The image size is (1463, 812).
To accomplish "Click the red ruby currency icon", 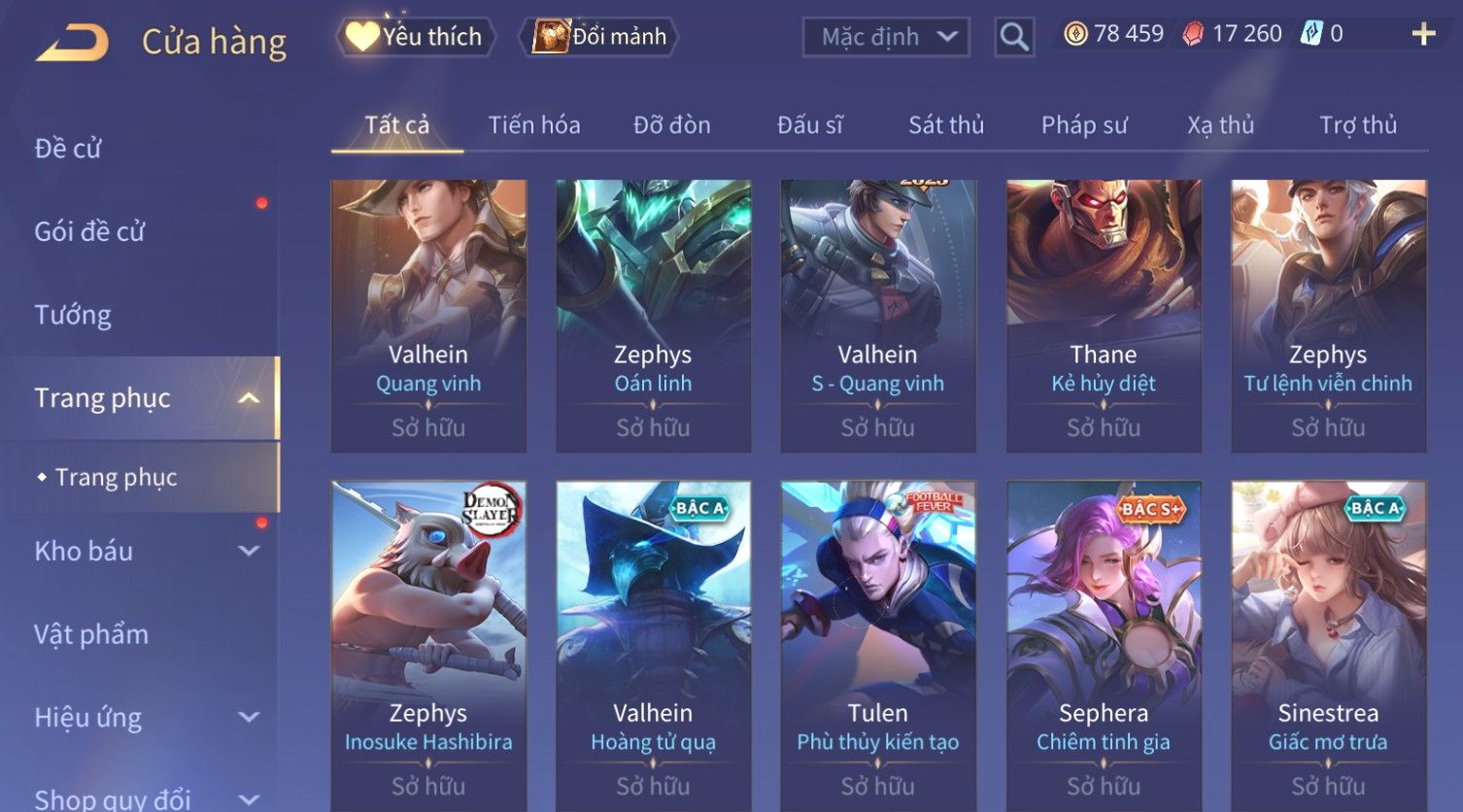I will [1193, 34].
